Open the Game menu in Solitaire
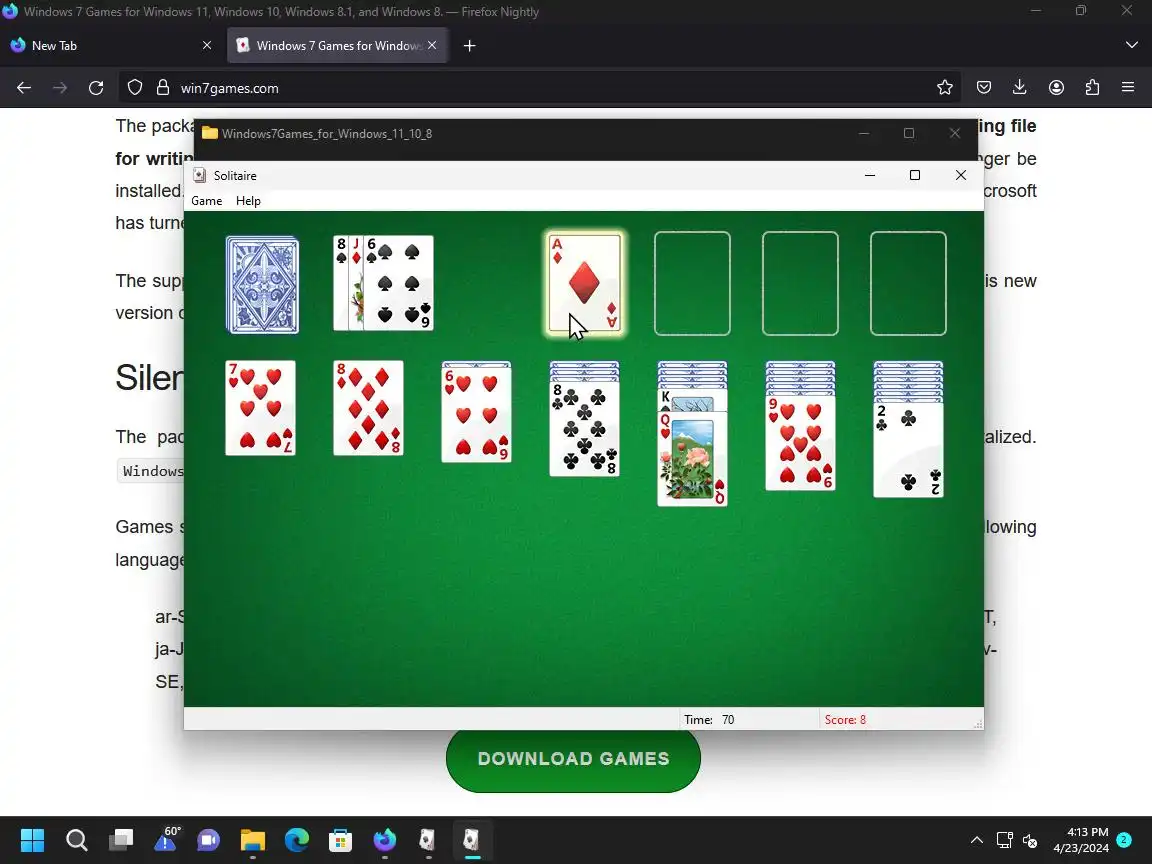The width and height of the screenshot is (1152, 864). (206, 201)
